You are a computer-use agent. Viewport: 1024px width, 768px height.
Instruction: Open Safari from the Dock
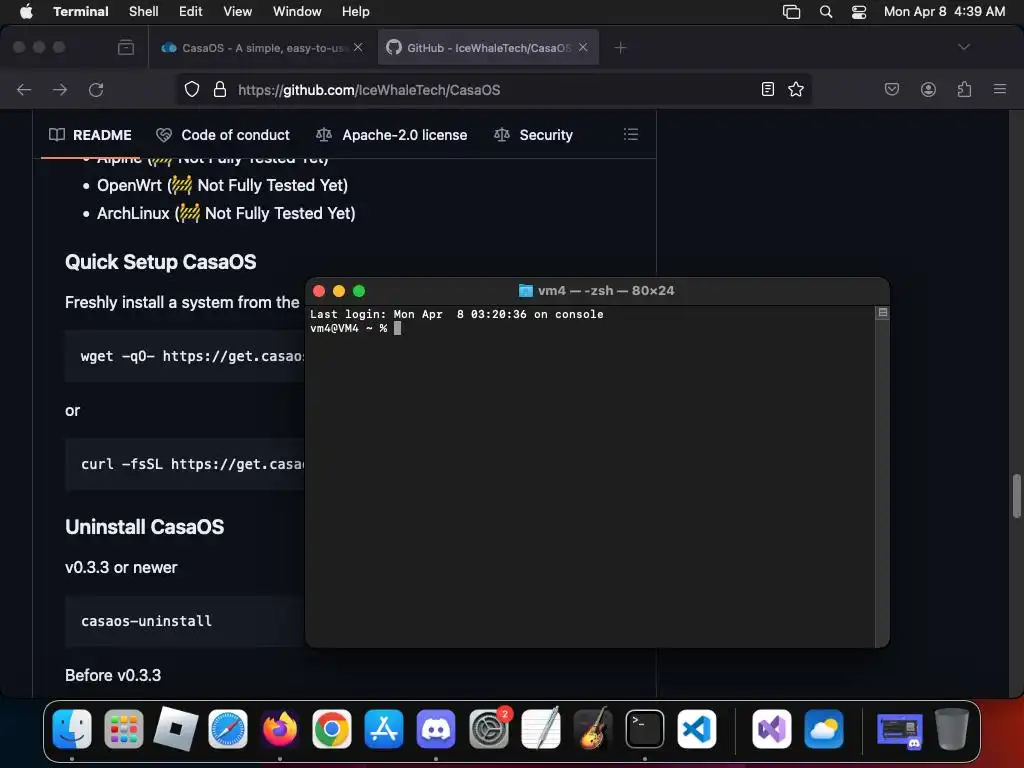[x=228, y=728]
